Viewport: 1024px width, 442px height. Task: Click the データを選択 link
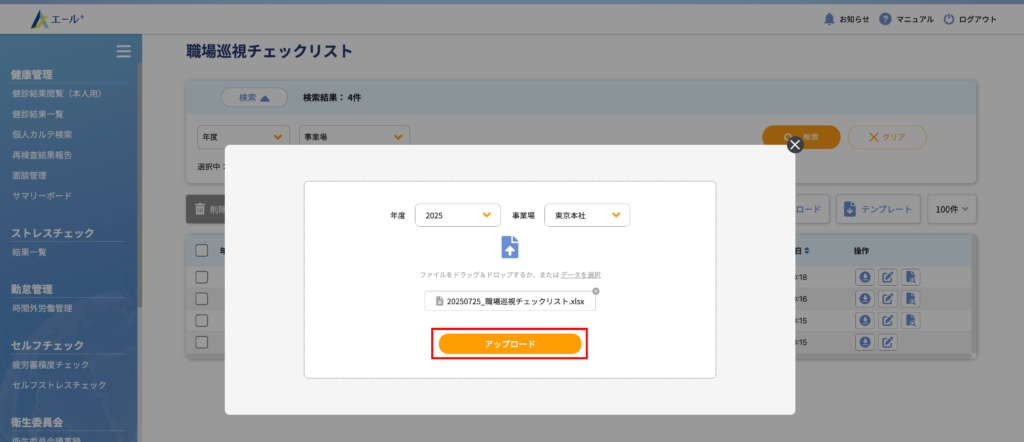pos(580,274)
